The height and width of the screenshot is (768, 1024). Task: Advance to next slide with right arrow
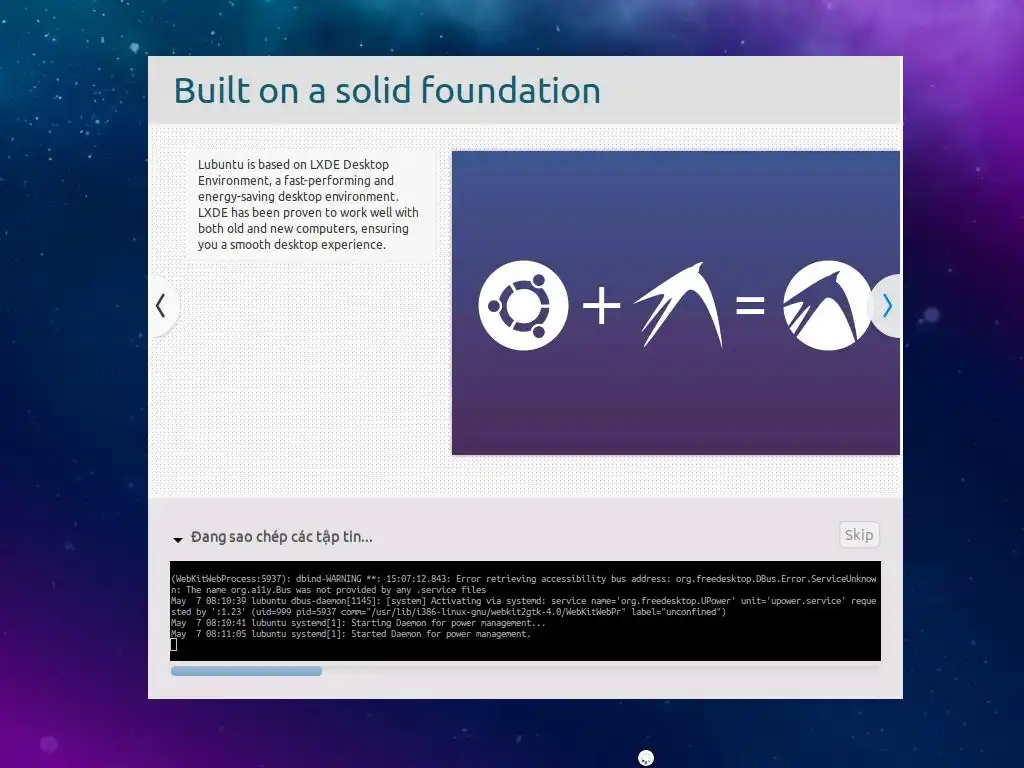(886, 306)
